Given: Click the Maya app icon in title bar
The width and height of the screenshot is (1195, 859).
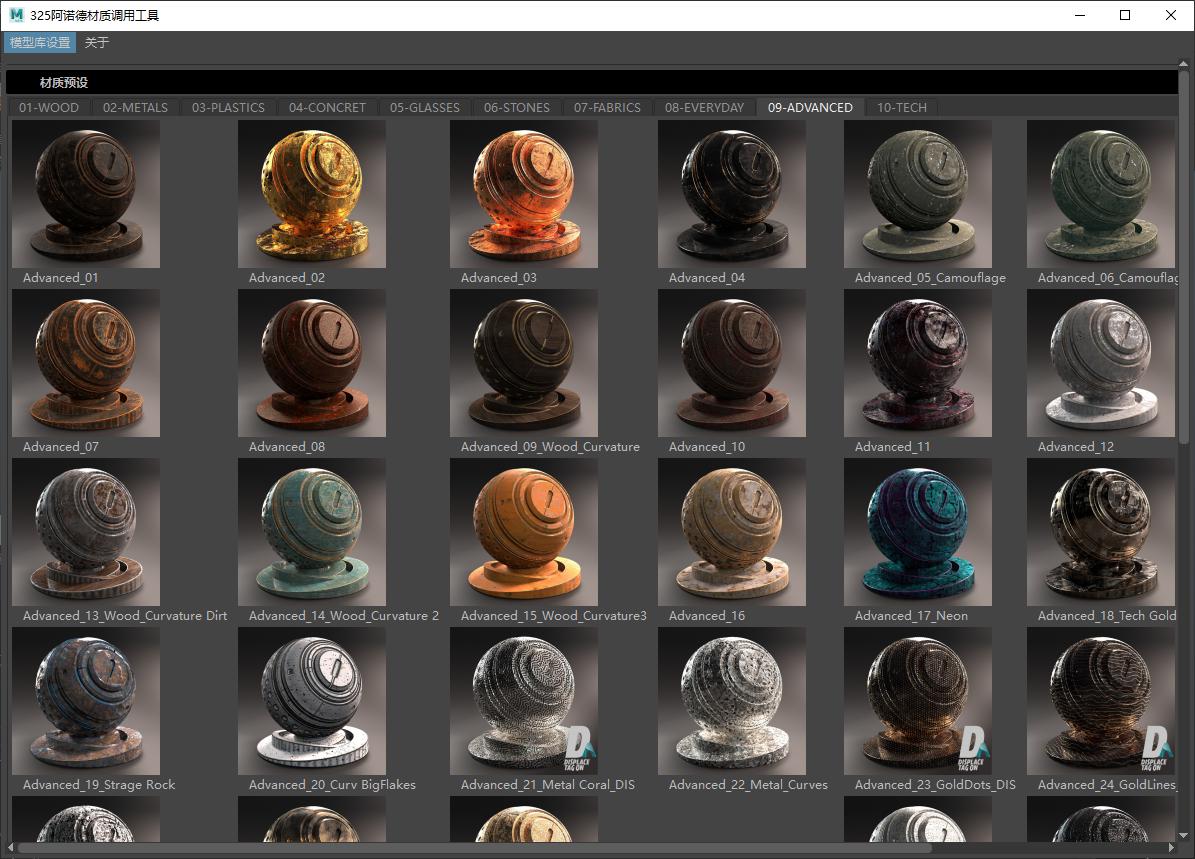Looking at the screenshot, I should [x=16, y=15].
